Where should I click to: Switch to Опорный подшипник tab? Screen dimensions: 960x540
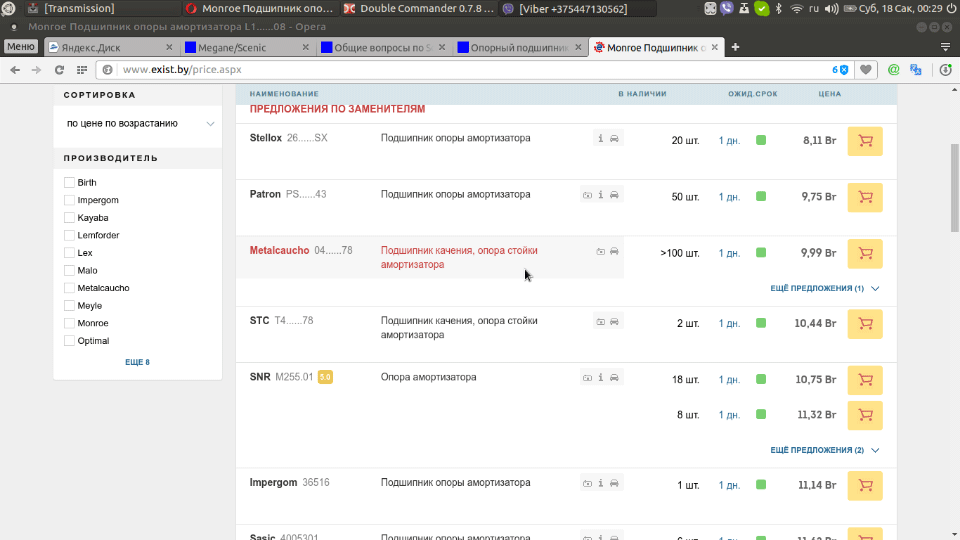519,47
